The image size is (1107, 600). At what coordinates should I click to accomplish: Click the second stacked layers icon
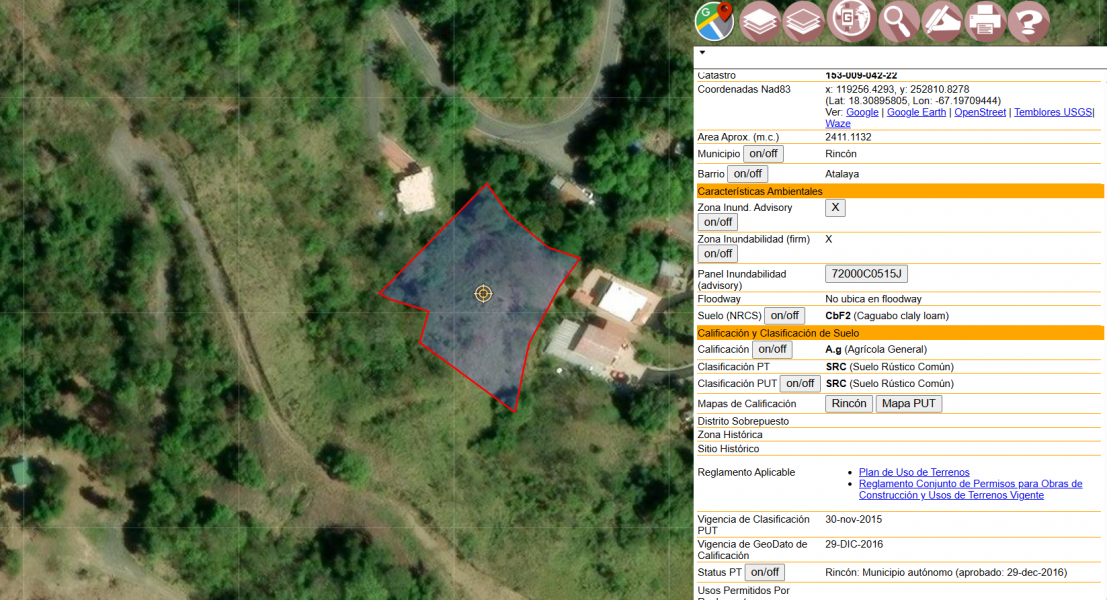coord(804,21)
